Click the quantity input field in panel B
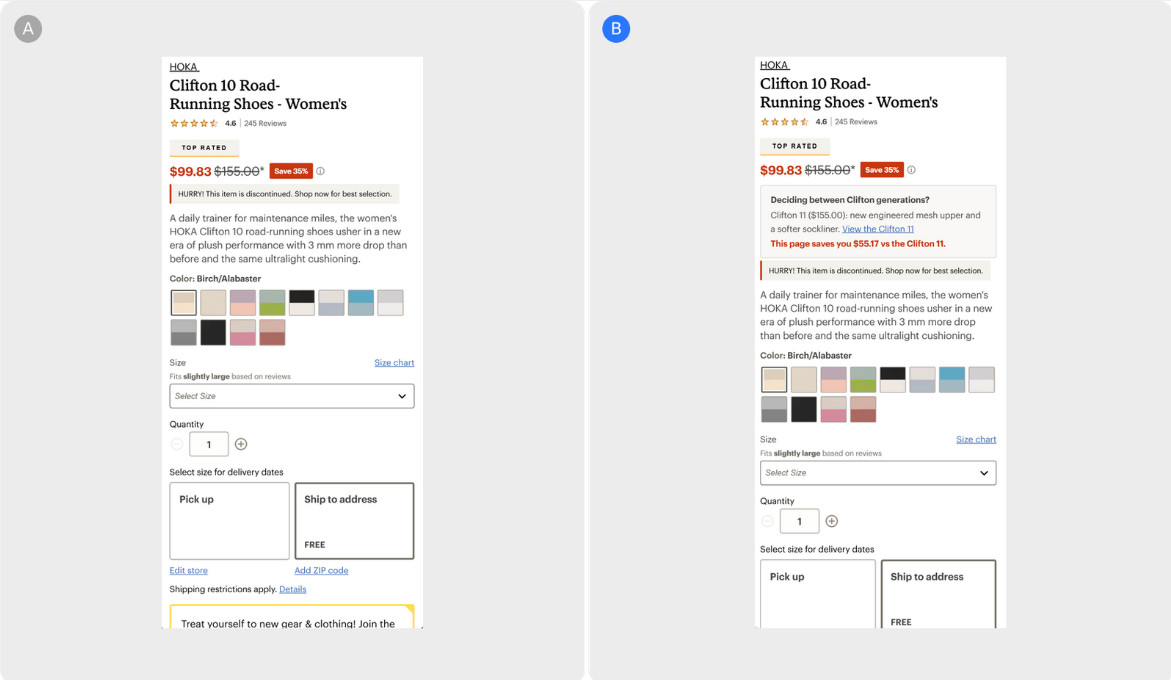 click(x=800, y=521)
